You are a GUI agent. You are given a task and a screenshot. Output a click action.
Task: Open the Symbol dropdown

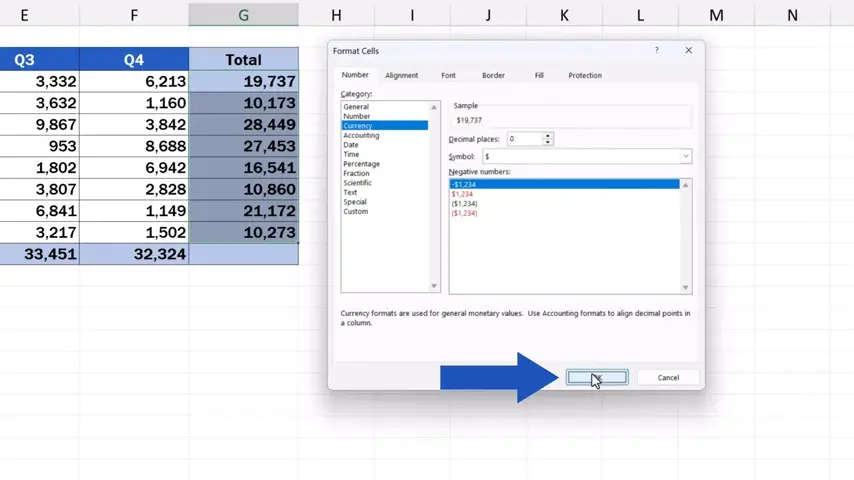[686, 157]
